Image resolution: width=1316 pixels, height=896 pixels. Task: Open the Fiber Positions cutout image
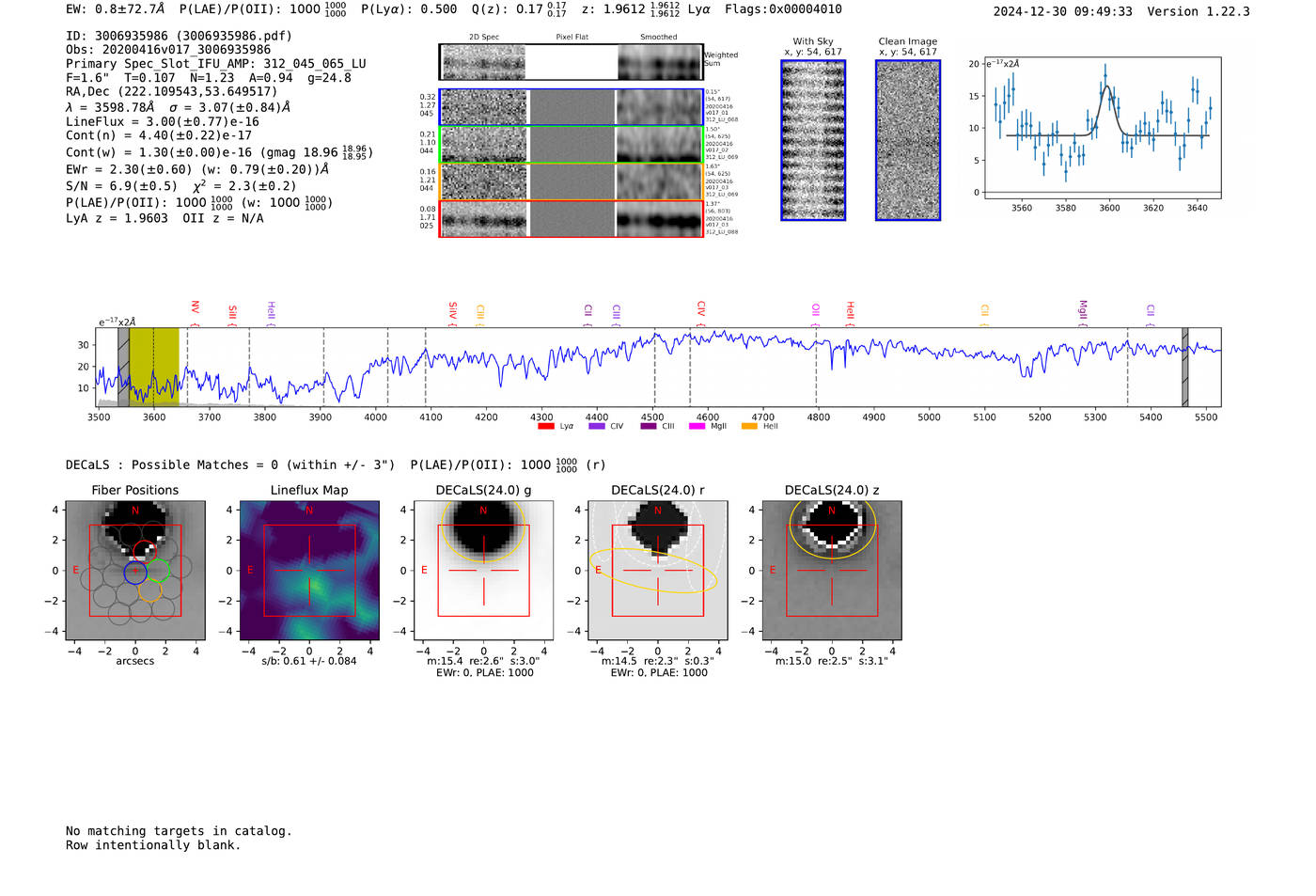(x=134, y=571)
